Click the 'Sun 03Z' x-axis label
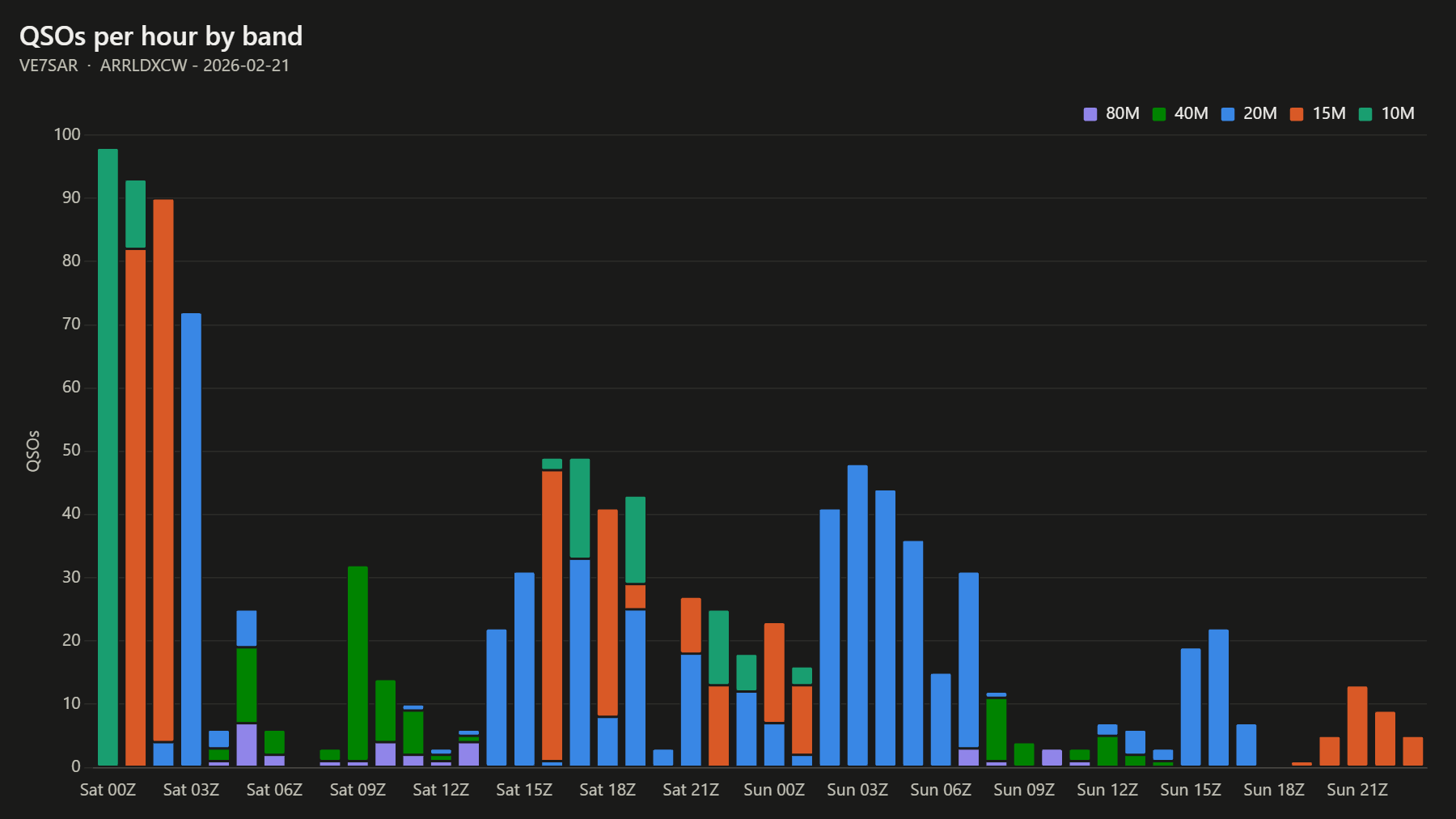Image resolution: width=1456 pixels, height=819 pixels. [857, 790]
